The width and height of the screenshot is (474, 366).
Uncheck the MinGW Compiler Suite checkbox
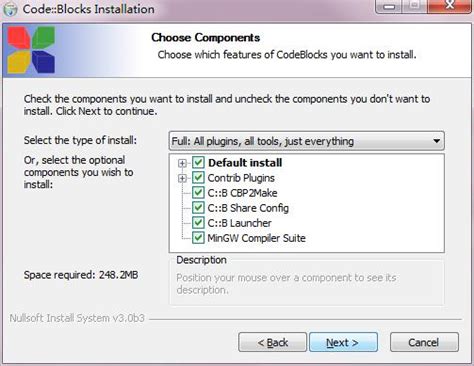pyautogui.click(x=198, y=238)
